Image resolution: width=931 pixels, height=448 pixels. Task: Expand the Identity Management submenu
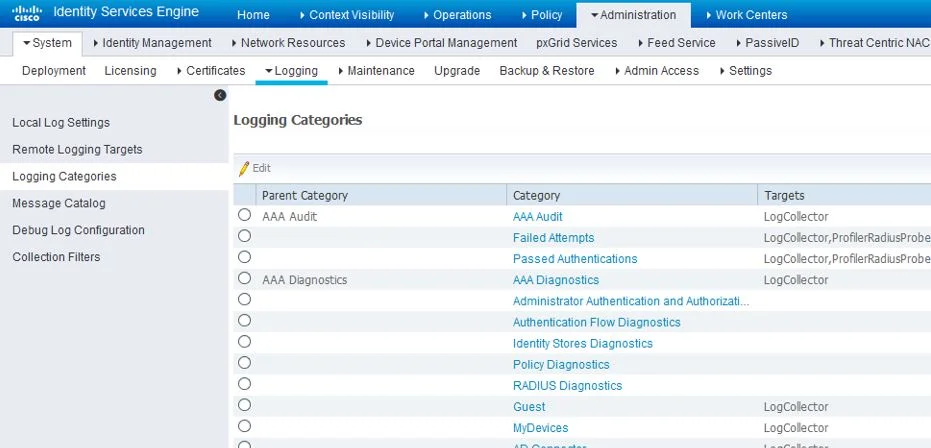(153, 43)
